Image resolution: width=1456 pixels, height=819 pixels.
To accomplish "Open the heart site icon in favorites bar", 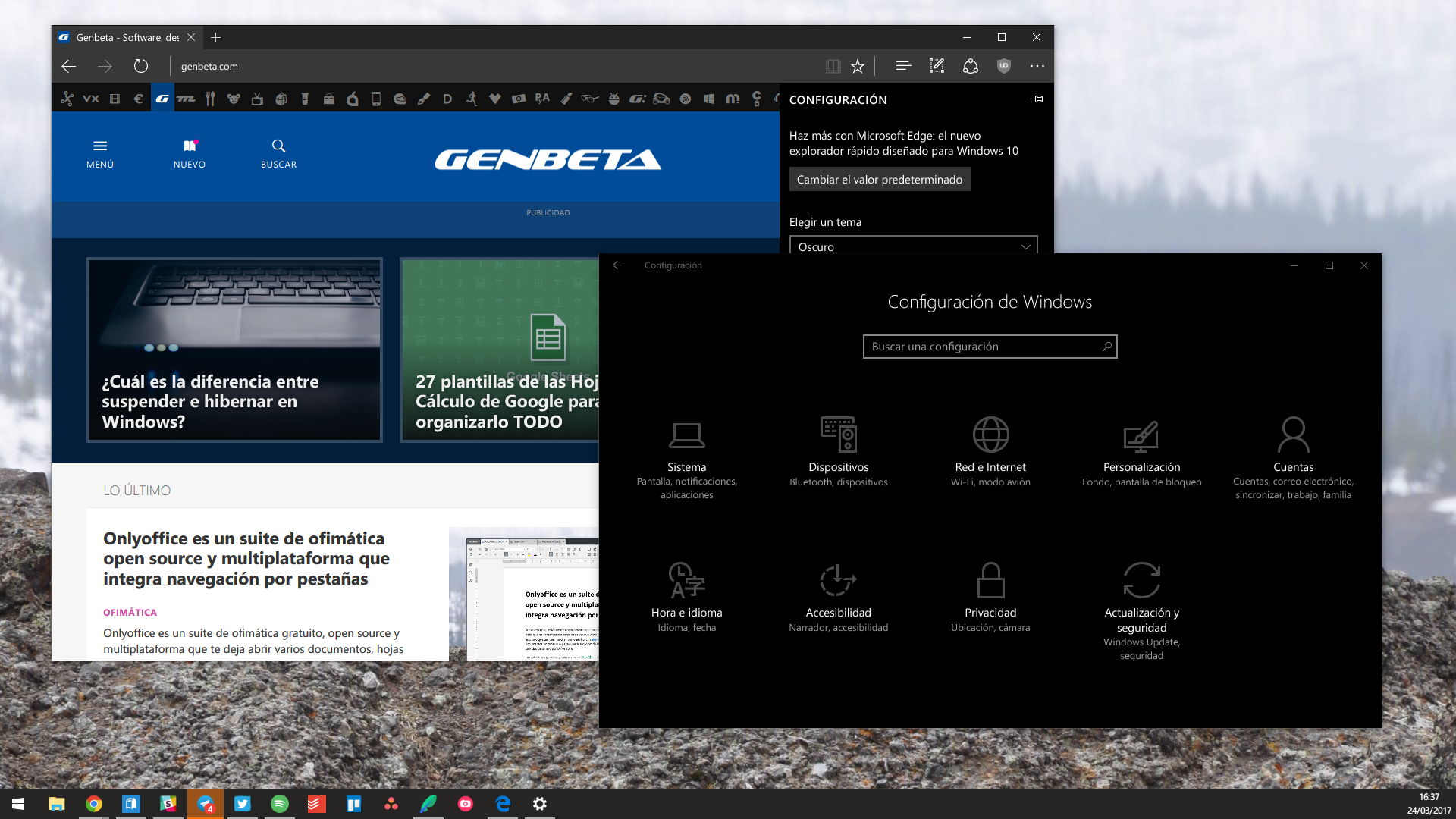I will point(495,99).
